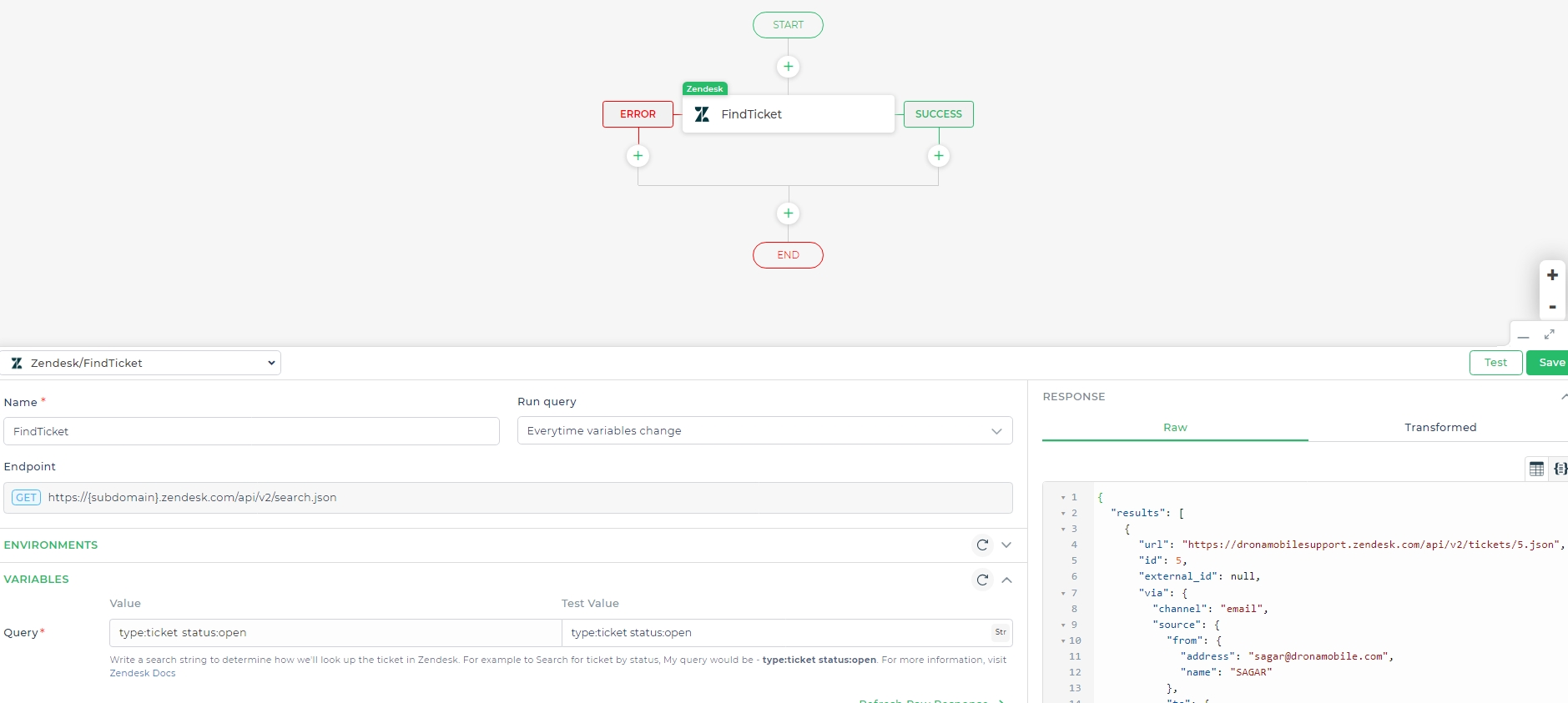Click the GET method badge
The width and height of the screenshot is (1568, 703).
click(27, 498)
